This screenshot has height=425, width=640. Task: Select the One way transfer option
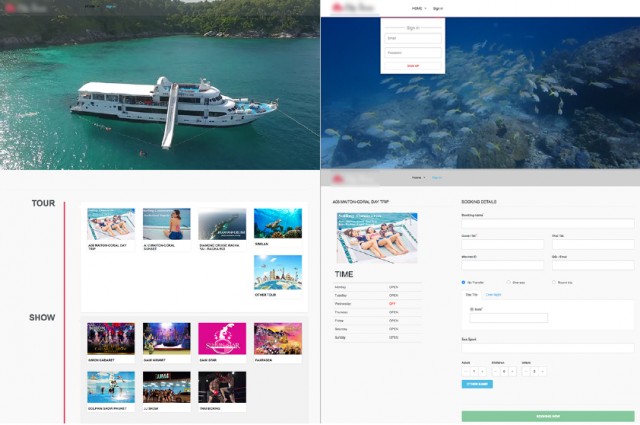pos(508,282)
